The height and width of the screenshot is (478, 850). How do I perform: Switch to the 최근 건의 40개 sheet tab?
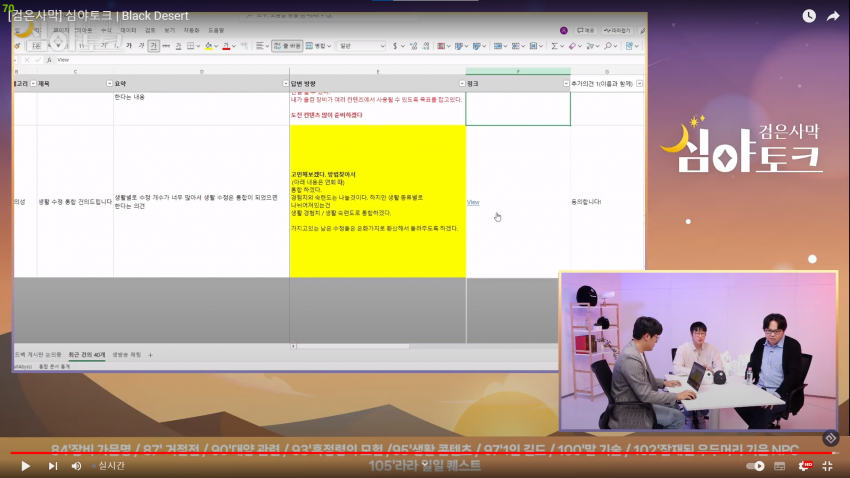(87, 355)
